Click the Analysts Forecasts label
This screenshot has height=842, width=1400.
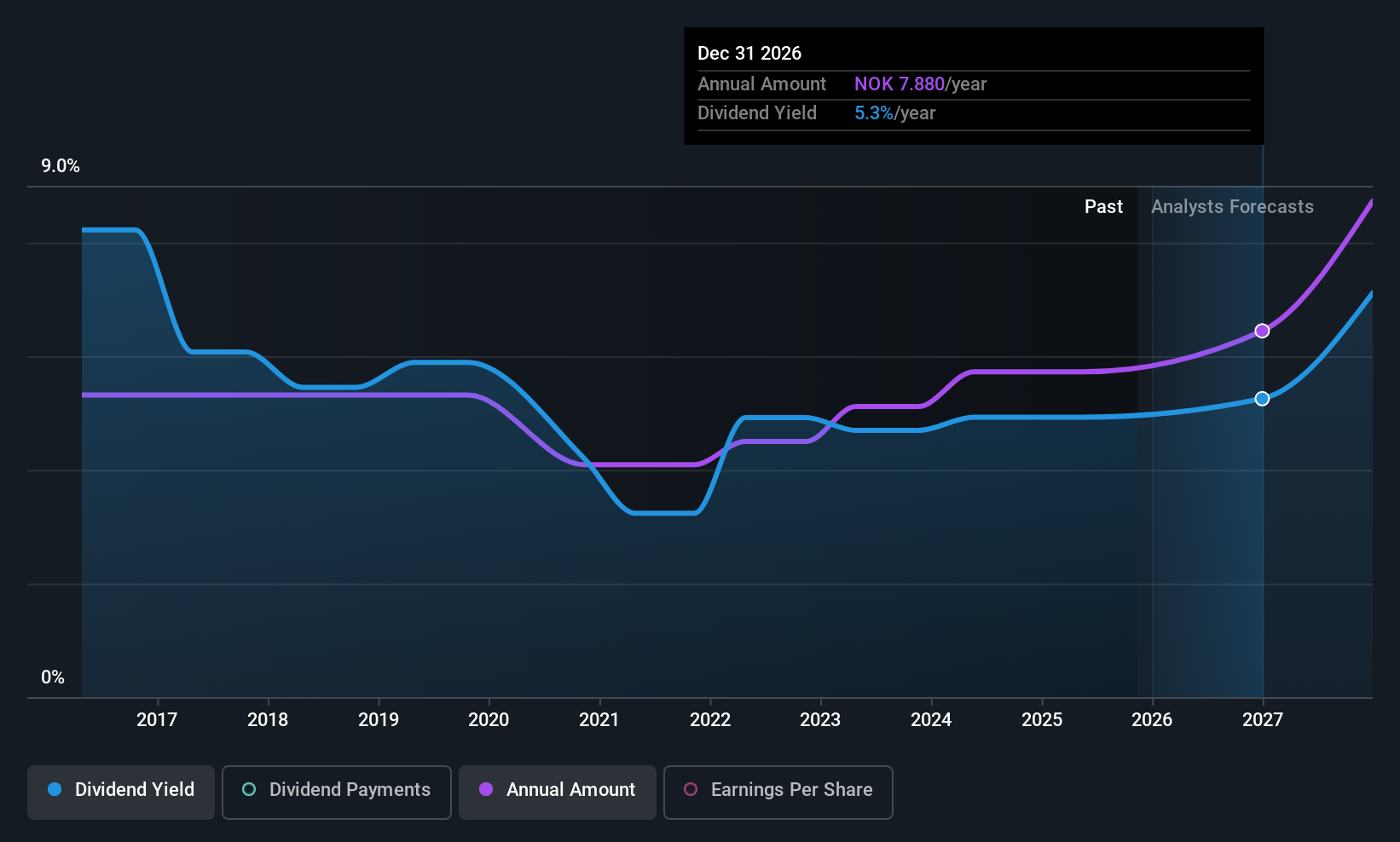pyautogui.click(x=1232, y=207)
